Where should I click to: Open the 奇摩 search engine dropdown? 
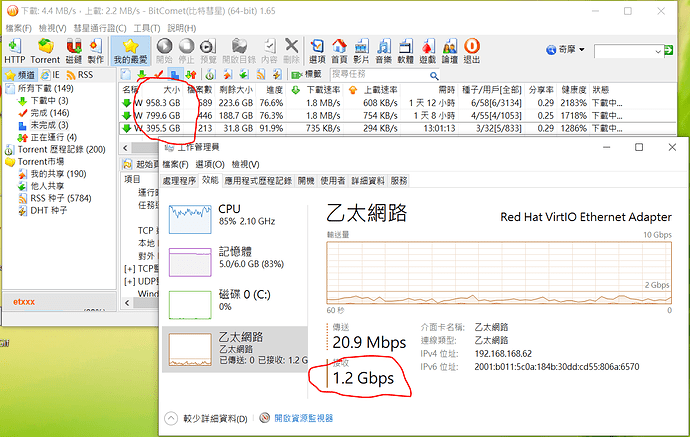pos(565,49)
